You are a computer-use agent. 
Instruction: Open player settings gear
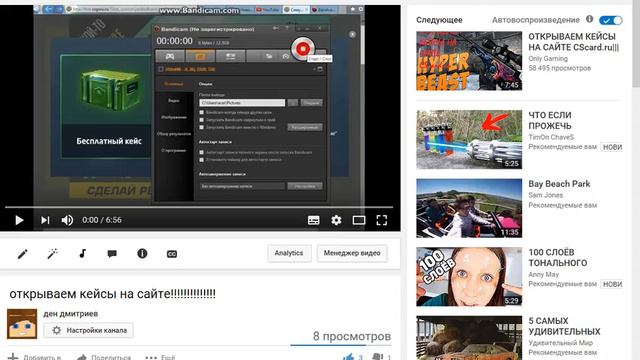pos(336,220)
